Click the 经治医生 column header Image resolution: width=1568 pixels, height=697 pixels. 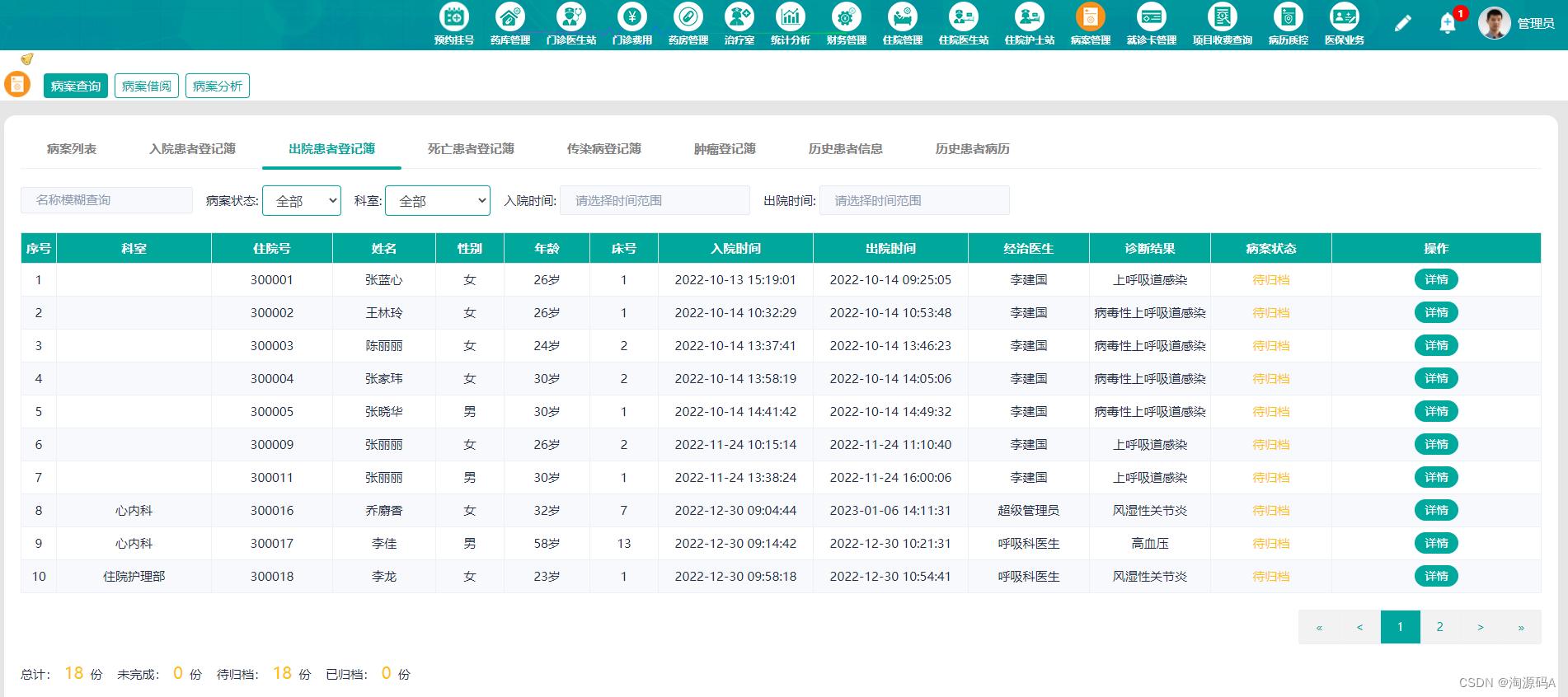[1028, 248]
